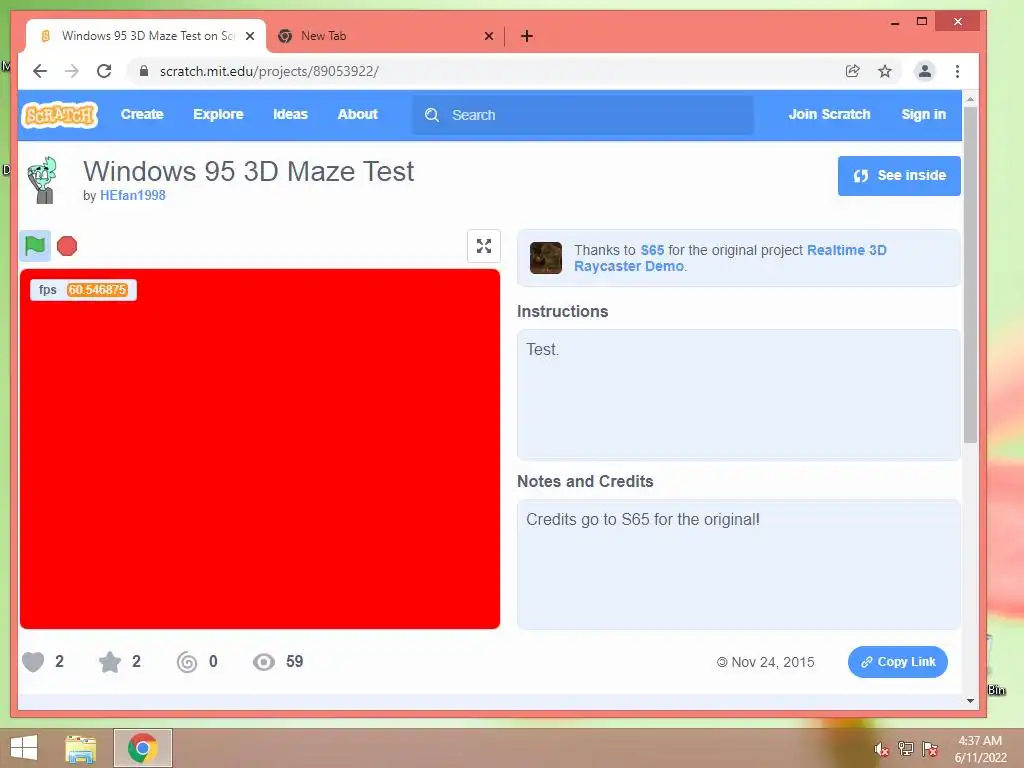This screenshot has height=768, width=1024.
Task: Click the network tray icon
Action: tap(906, 749)
